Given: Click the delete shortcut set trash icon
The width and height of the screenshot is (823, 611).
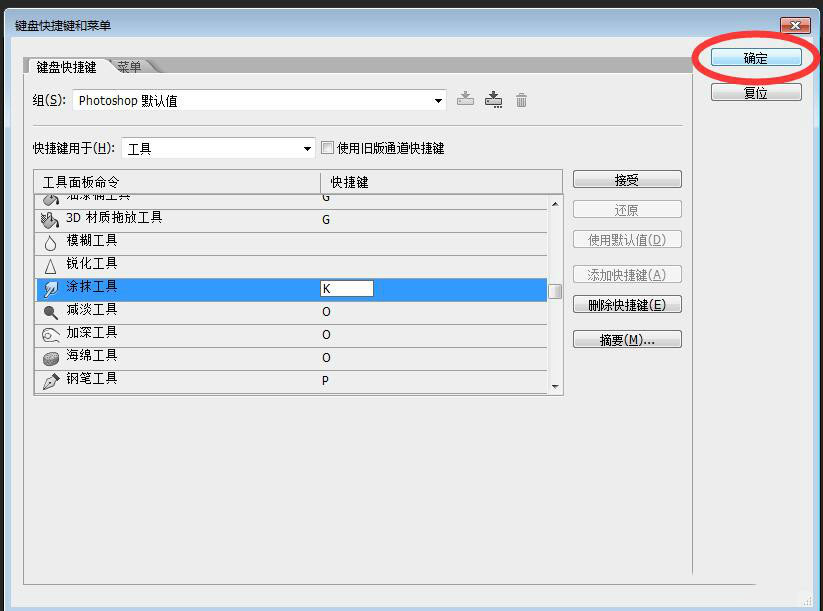Looking at the screenshot, I should tap(521, 99).
